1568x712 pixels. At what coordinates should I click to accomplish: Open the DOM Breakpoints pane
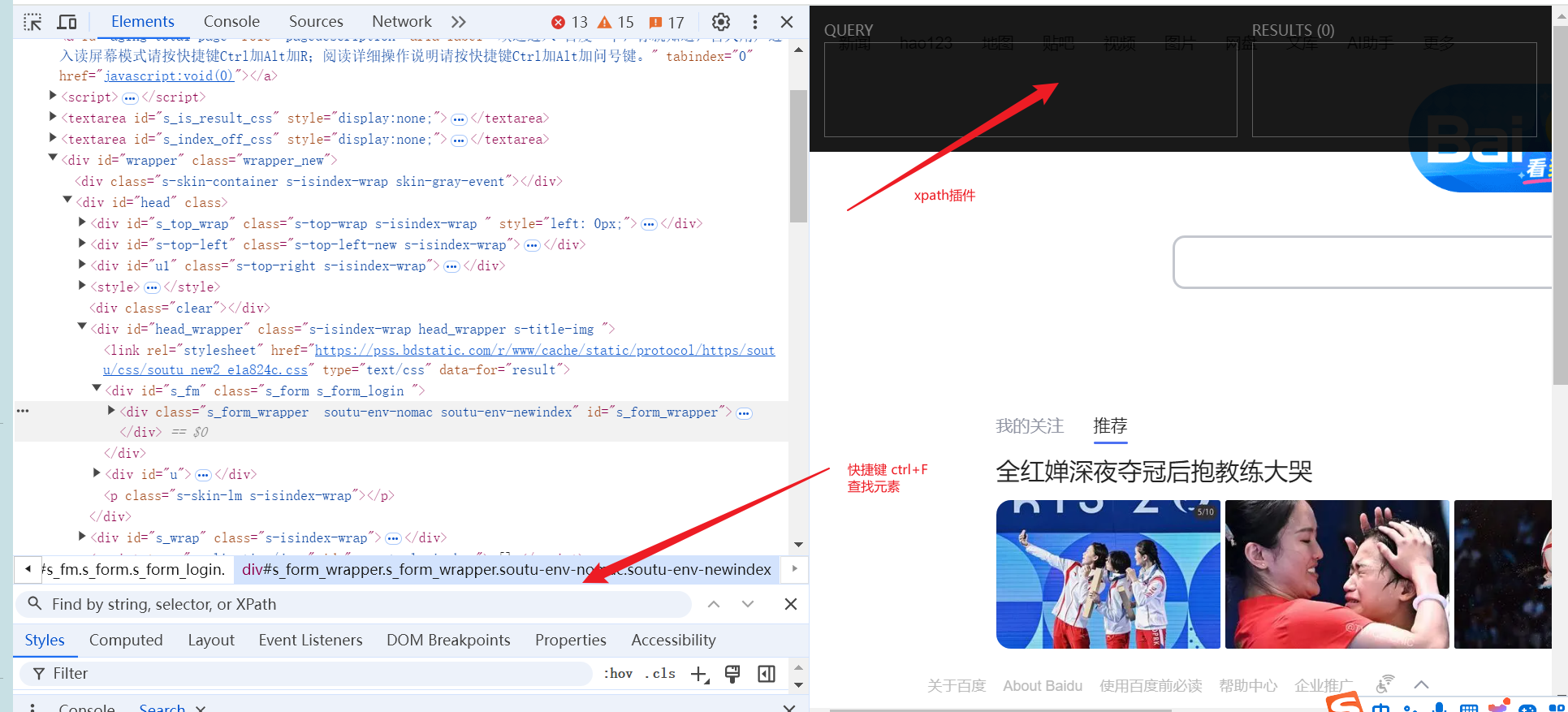tap(448, 641)
